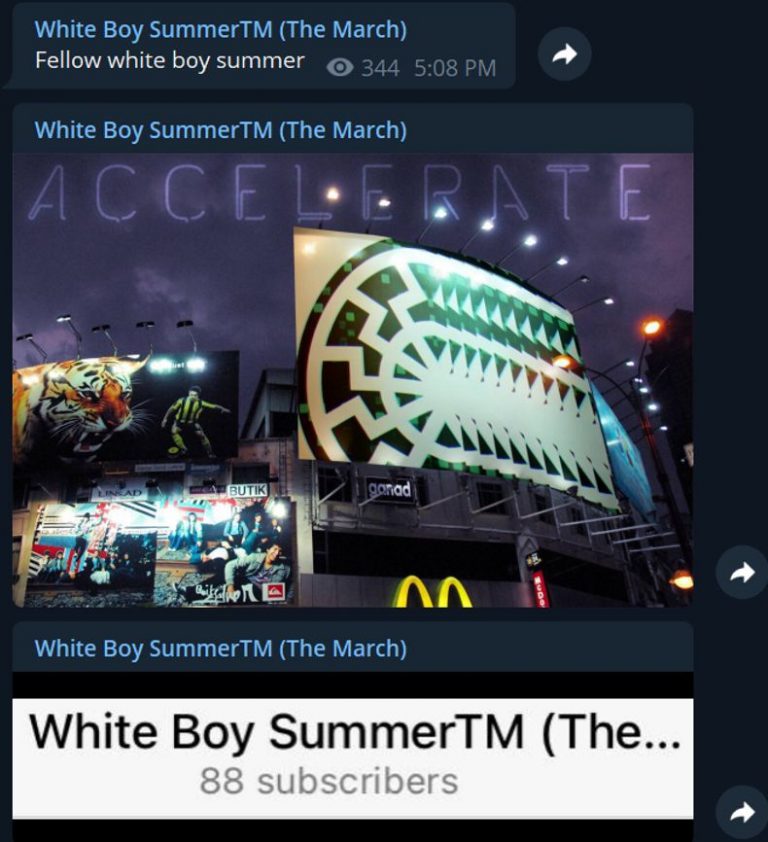Screen dimensions: 768x842
Task: Open channel name above subscriber card
Action: (221, 648)
